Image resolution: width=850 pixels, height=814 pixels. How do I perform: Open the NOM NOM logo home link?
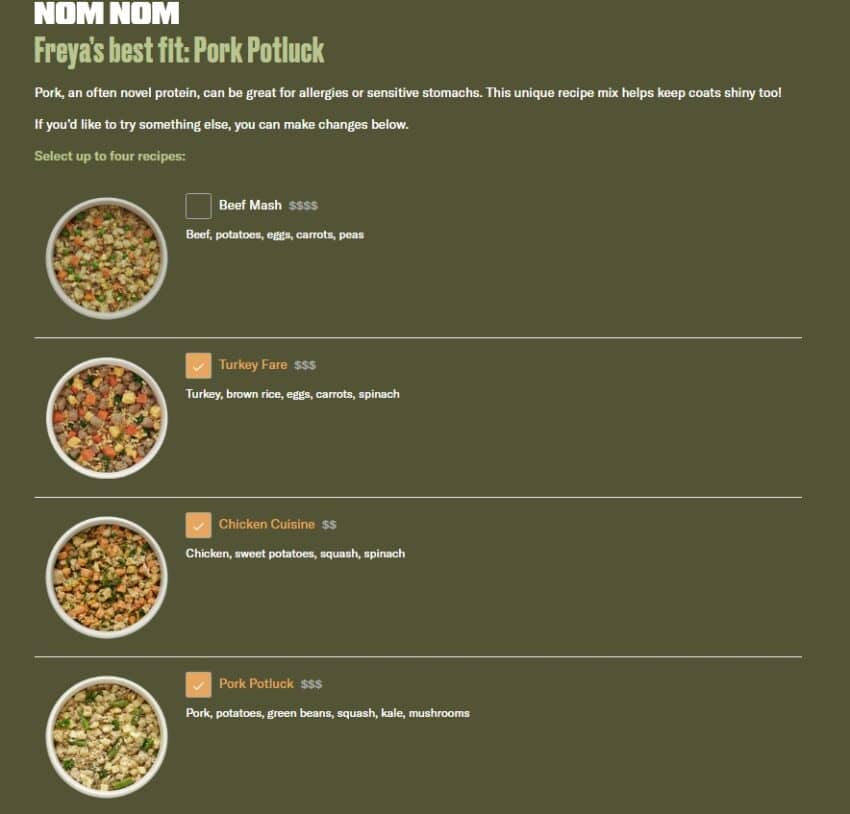(x=107, y=13)
